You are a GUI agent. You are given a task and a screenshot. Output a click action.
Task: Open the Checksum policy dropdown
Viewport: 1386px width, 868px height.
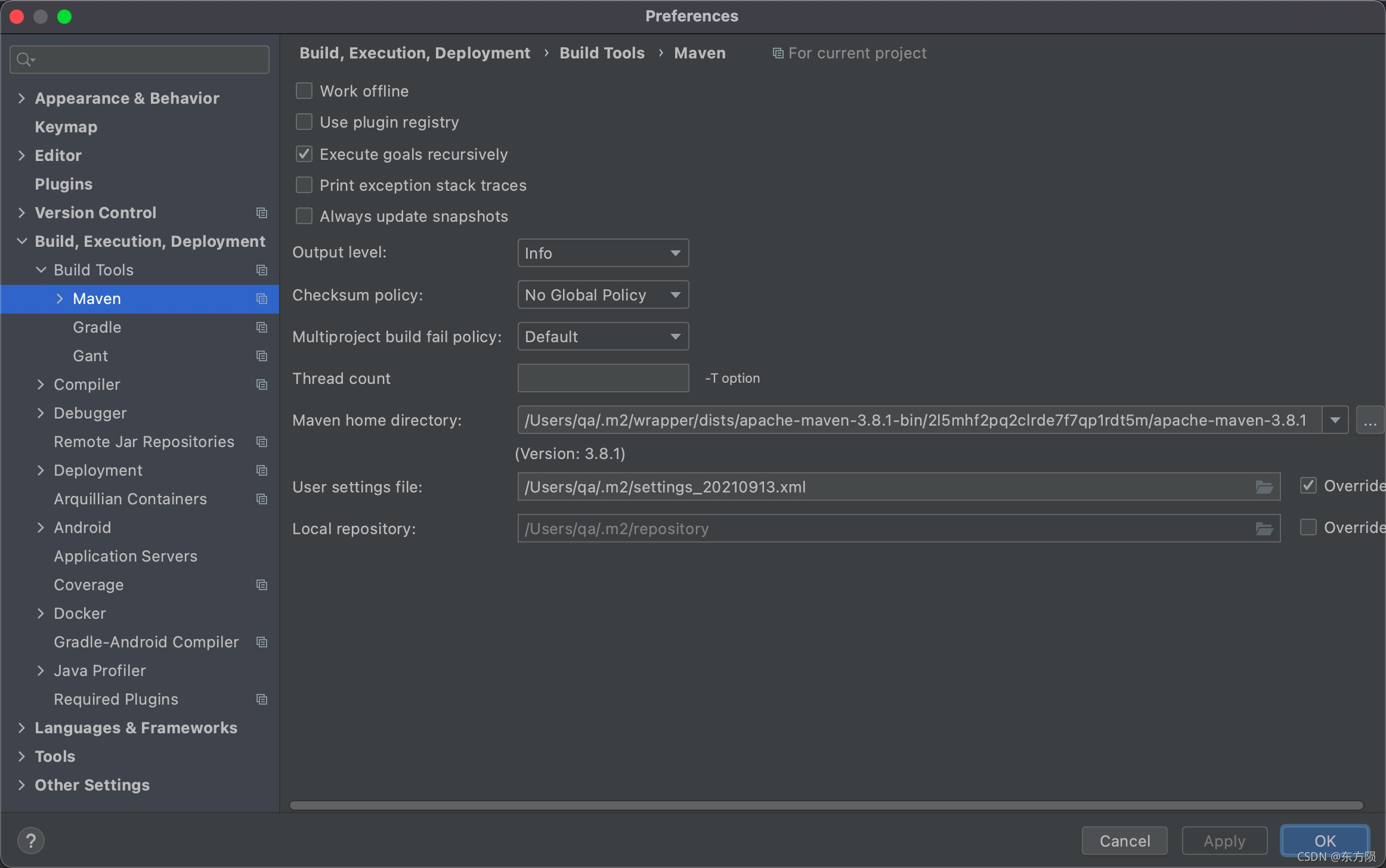(x=603, y=295)
